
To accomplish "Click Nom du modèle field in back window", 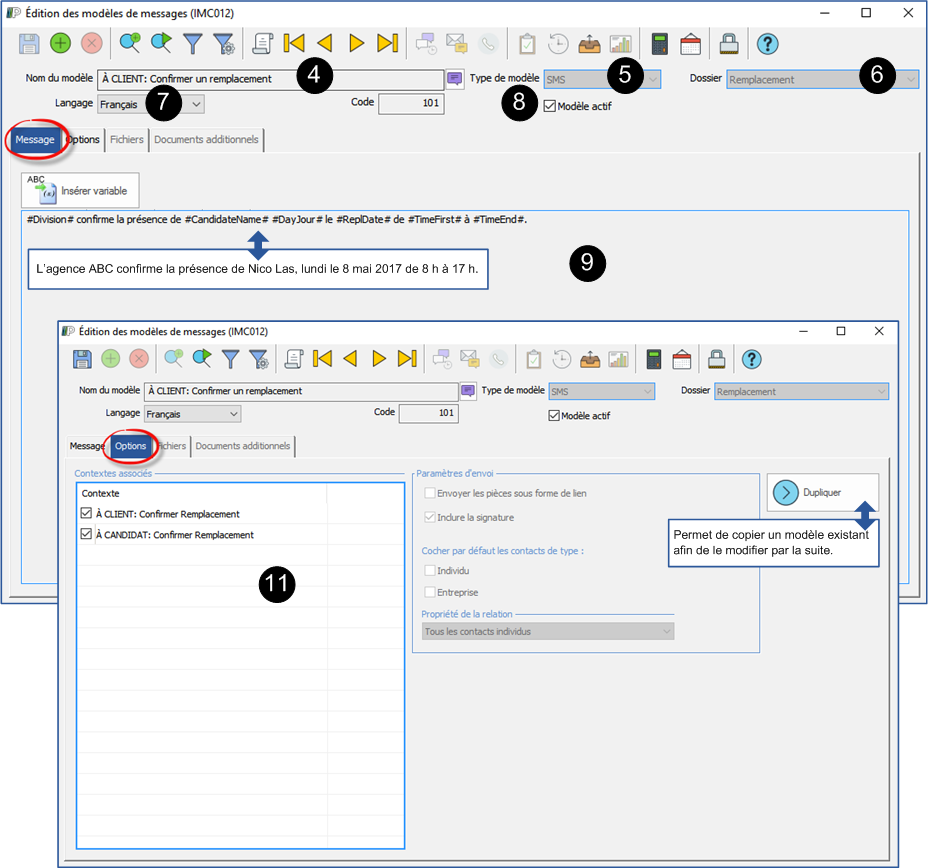I will click(270, 79).
